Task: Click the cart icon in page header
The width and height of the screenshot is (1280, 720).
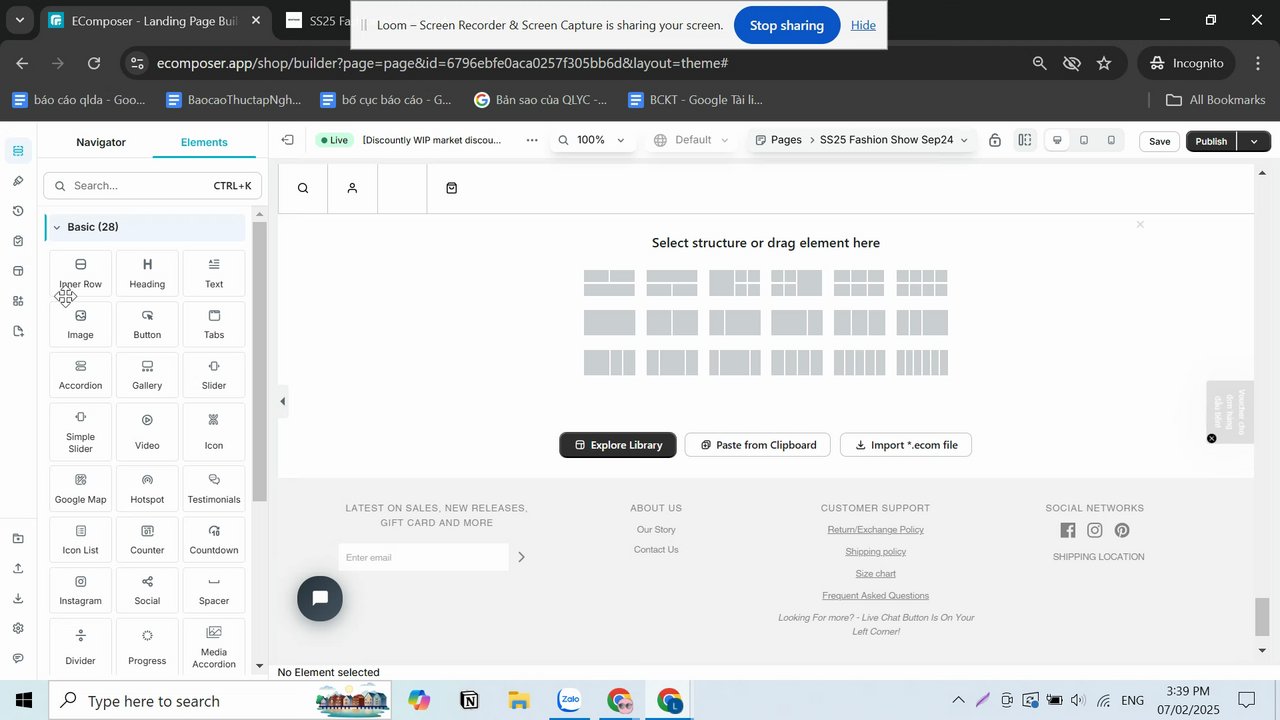Action: point(452,188)
